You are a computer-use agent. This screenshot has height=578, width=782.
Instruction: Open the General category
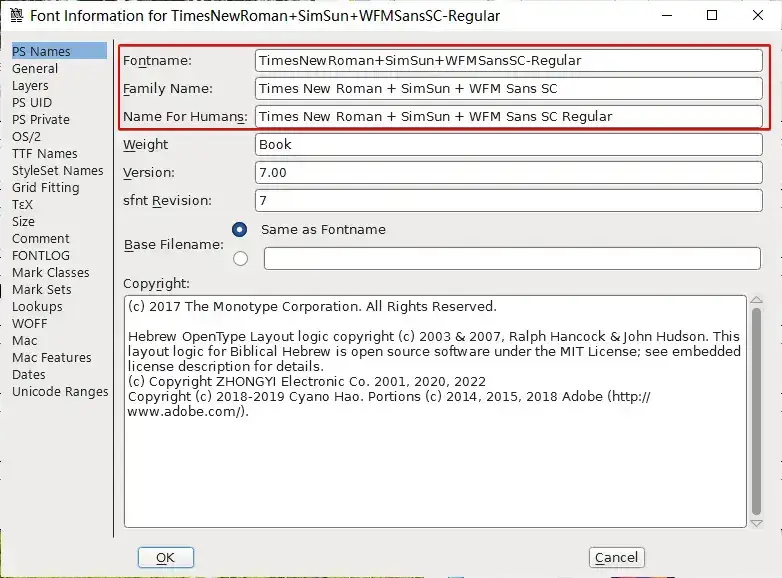35,68
